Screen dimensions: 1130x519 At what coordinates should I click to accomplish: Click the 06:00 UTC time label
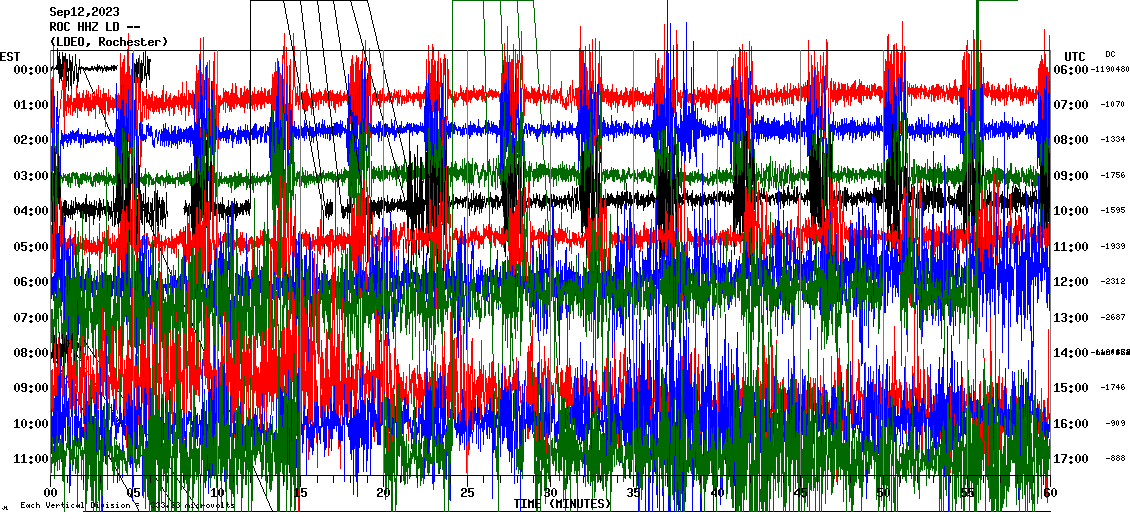[1071, 70]
